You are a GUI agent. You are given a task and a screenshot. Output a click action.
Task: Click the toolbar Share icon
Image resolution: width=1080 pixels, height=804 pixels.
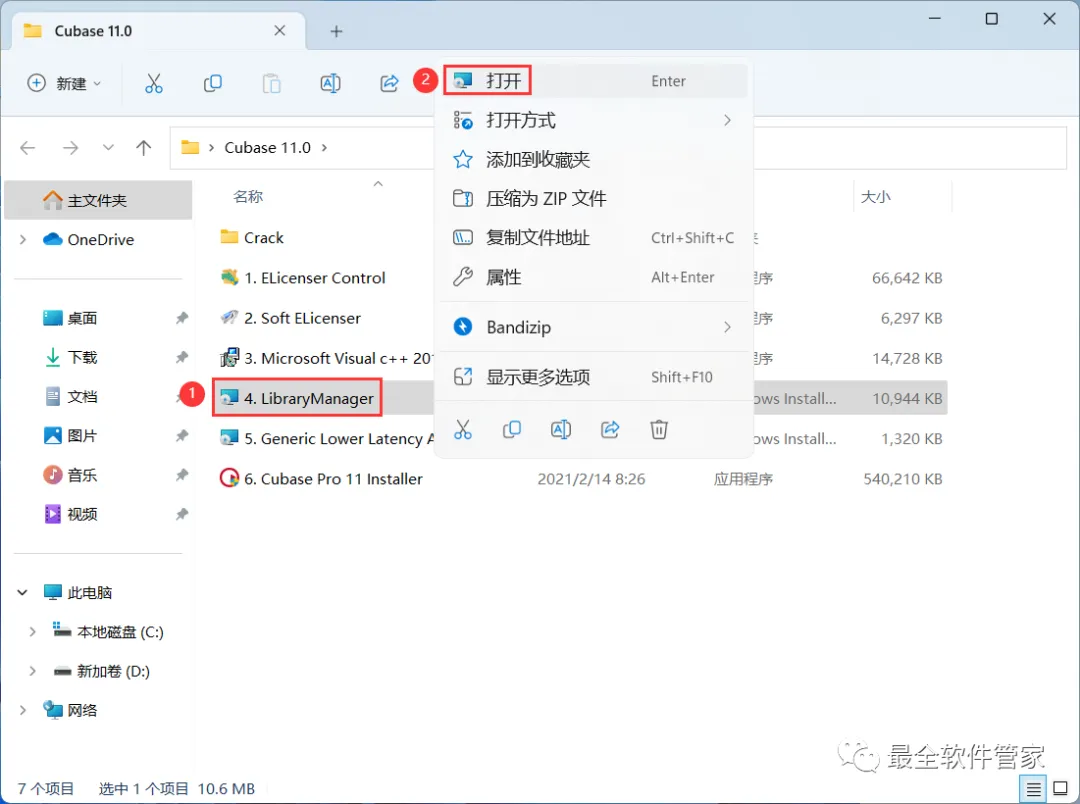coord(389,83)
